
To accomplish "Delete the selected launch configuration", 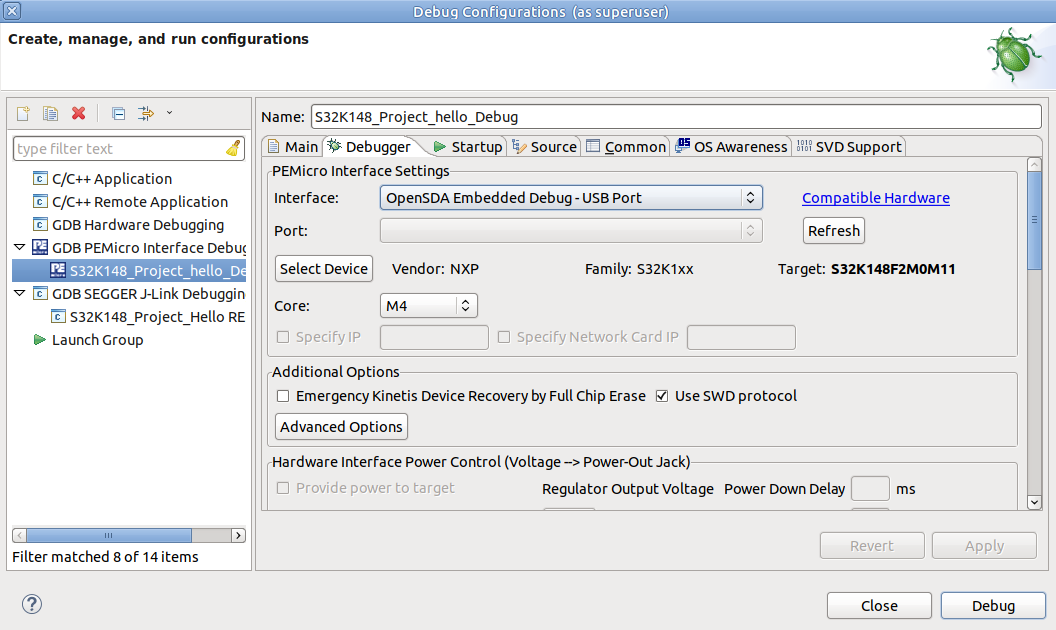I will point(78,113).
